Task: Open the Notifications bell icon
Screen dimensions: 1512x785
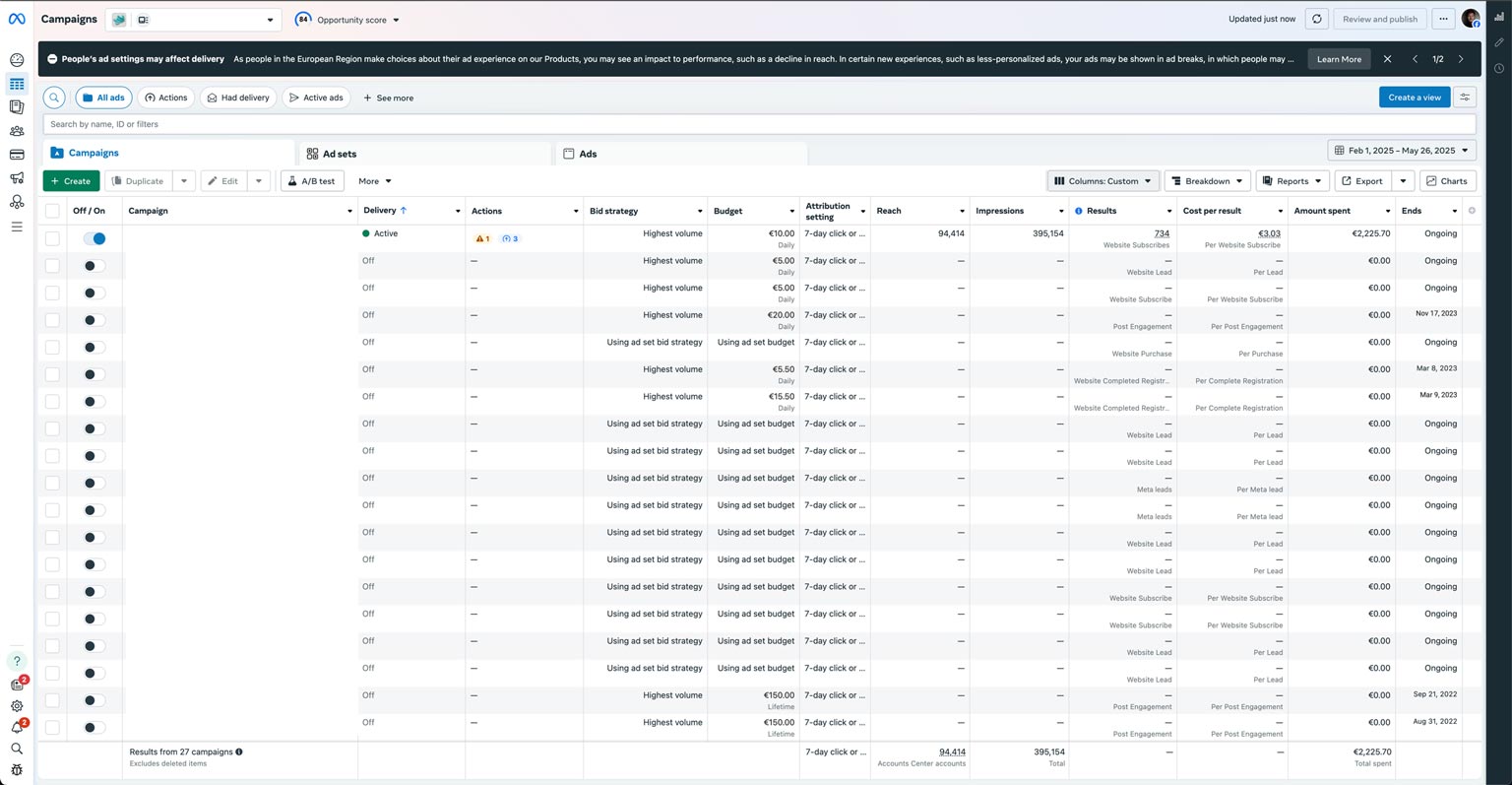Action: tap(17, 728)
